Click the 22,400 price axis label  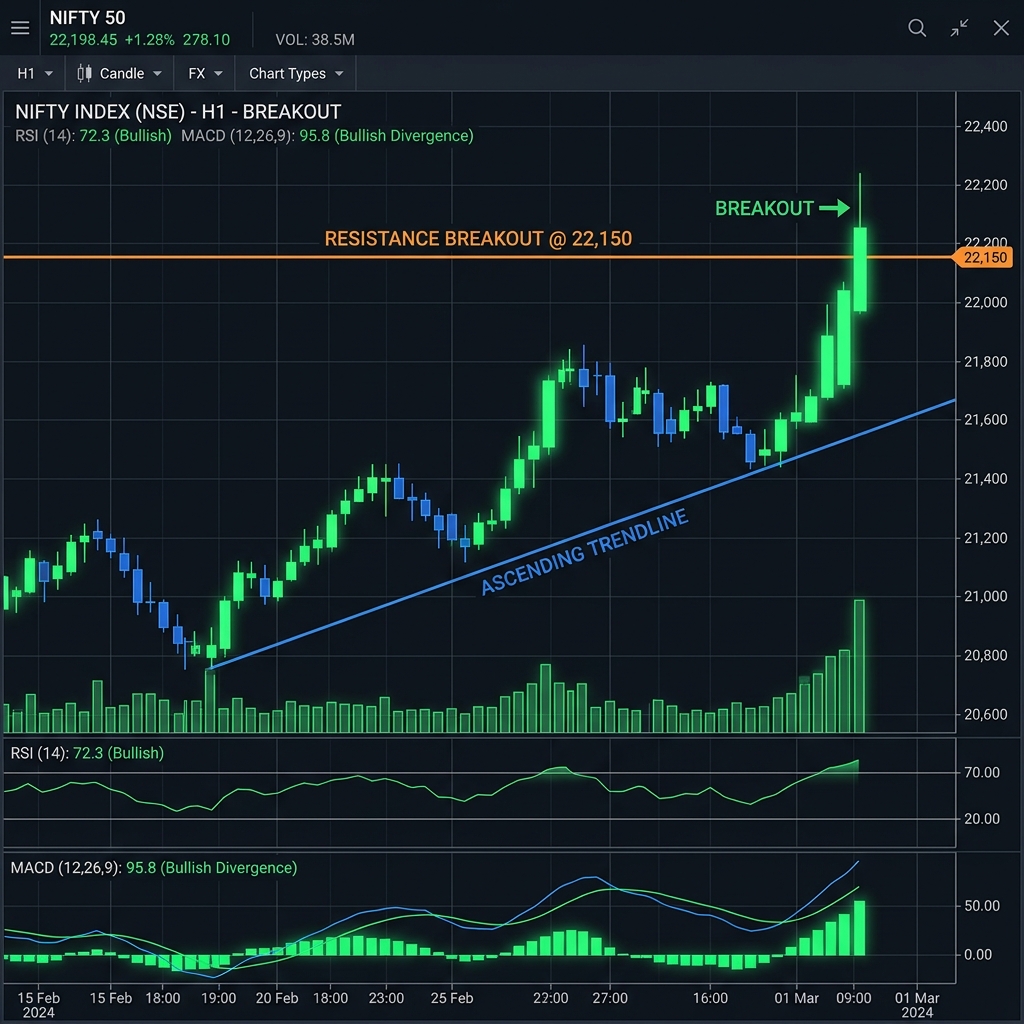tap(985, 127)
